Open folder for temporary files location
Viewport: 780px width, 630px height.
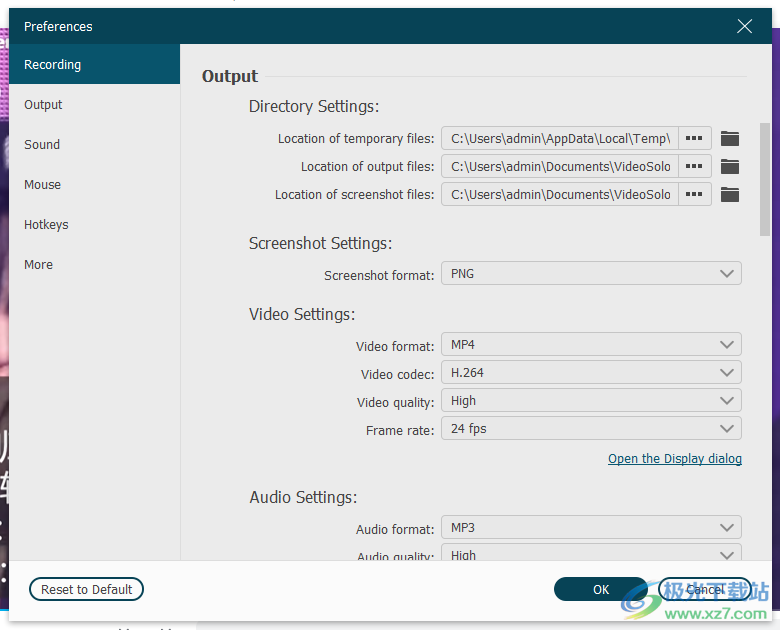click(x=729, y=138)
